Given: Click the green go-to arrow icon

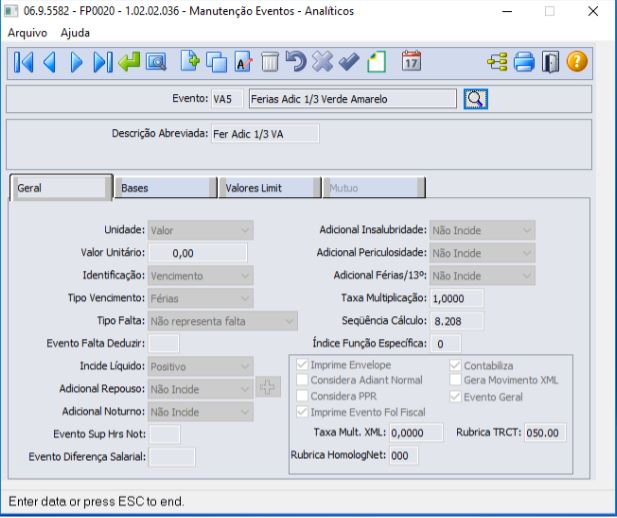Looking at the screenshot, I should coord(129,62).
